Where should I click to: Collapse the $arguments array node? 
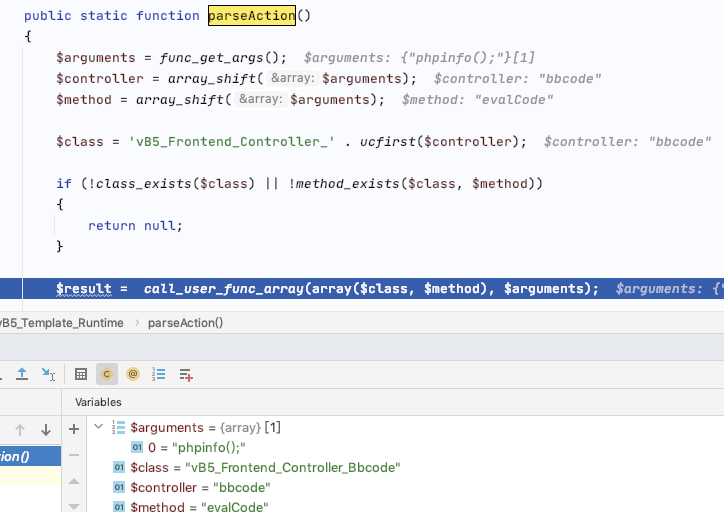[98, 427]
